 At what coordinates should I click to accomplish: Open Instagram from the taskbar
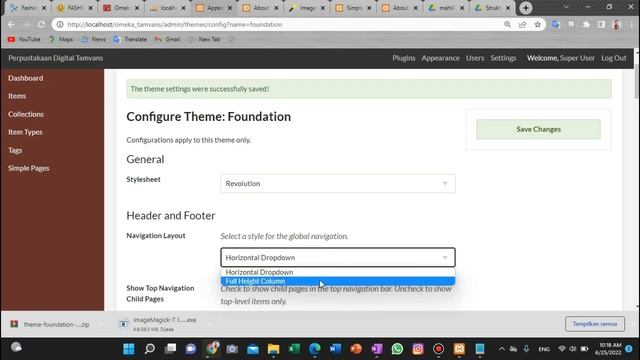[x=418, y=349]
